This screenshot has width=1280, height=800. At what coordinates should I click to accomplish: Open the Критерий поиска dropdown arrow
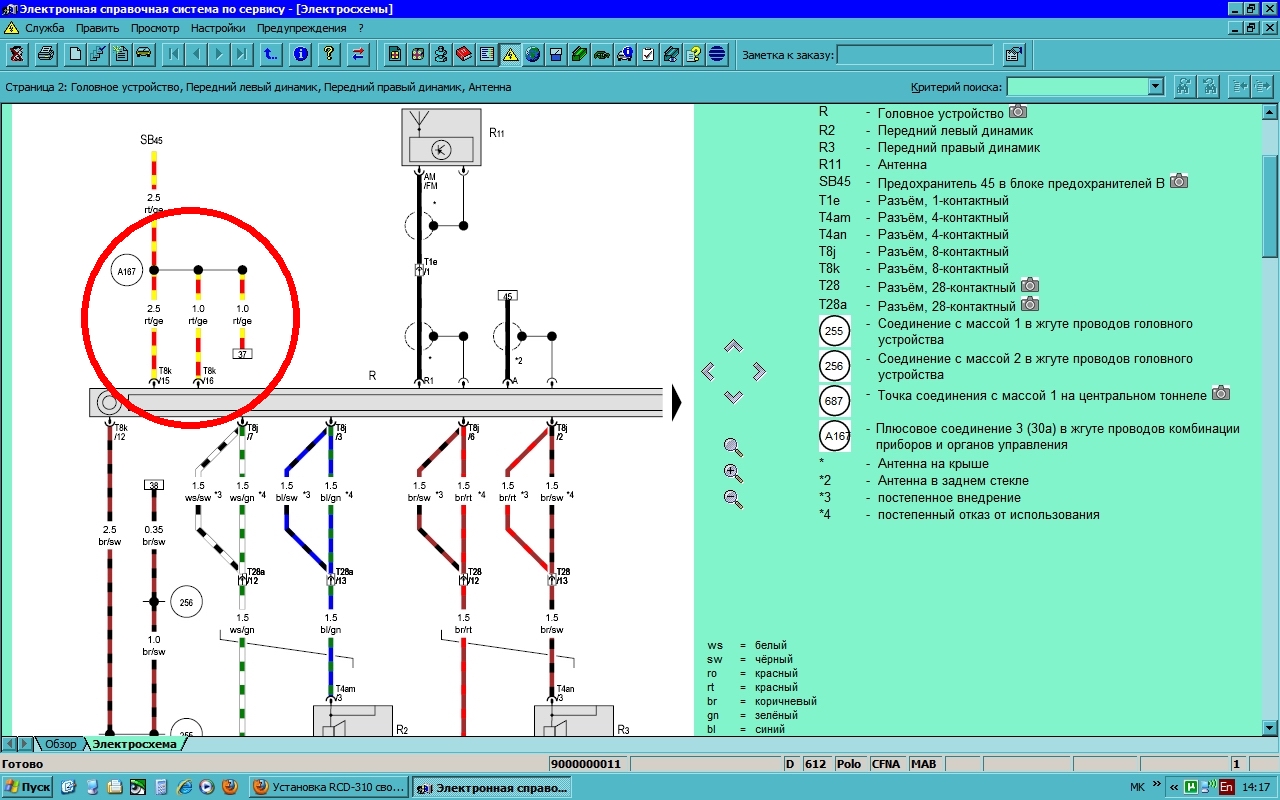[x=1156, y=87]
